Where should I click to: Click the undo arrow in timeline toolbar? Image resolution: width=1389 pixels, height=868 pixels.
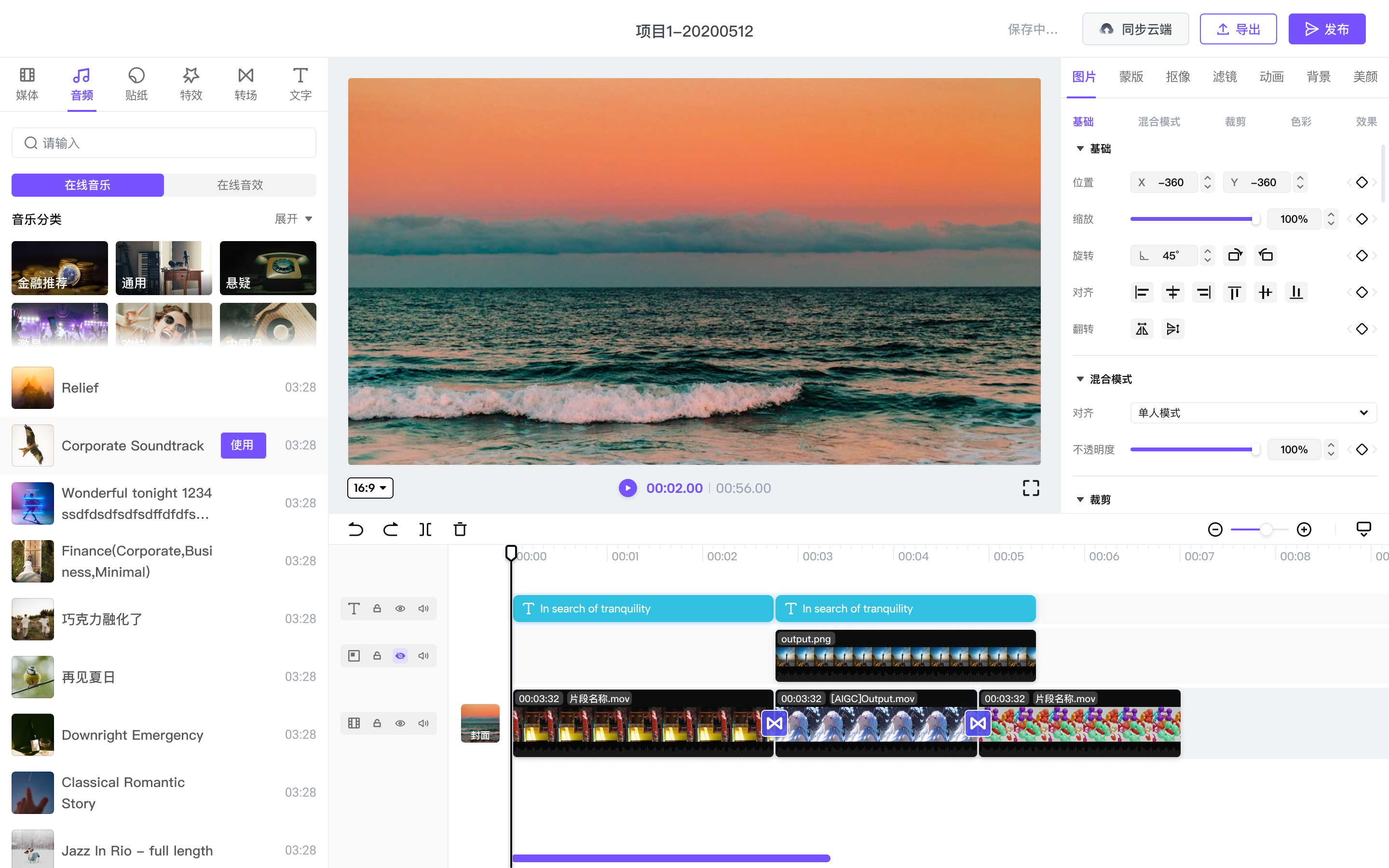pos(356,529)
